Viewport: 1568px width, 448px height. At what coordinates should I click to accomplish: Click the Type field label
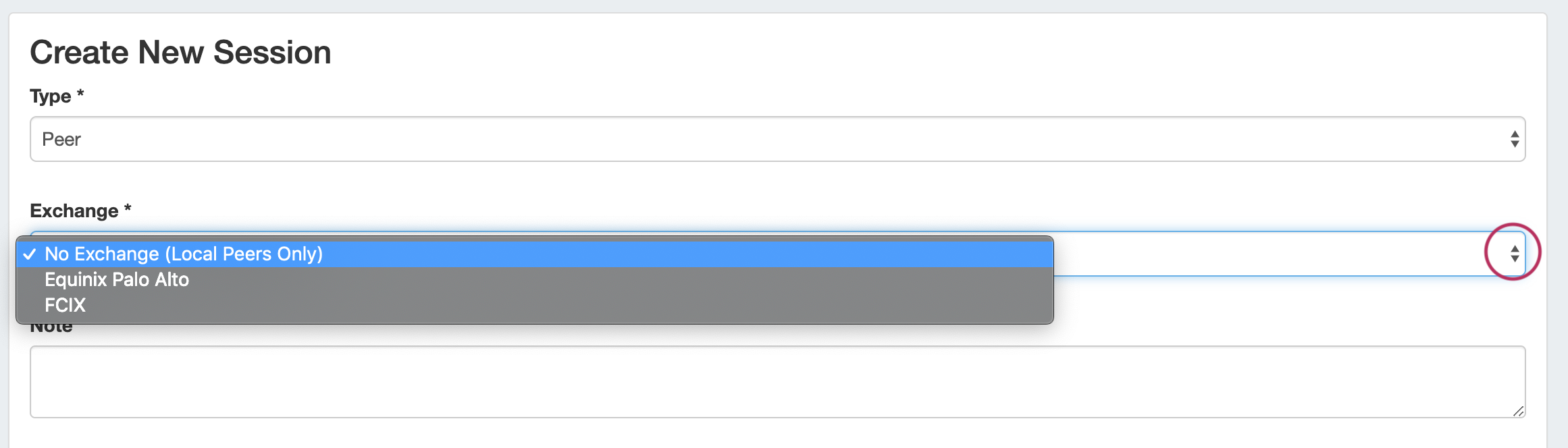pos(51,96)
